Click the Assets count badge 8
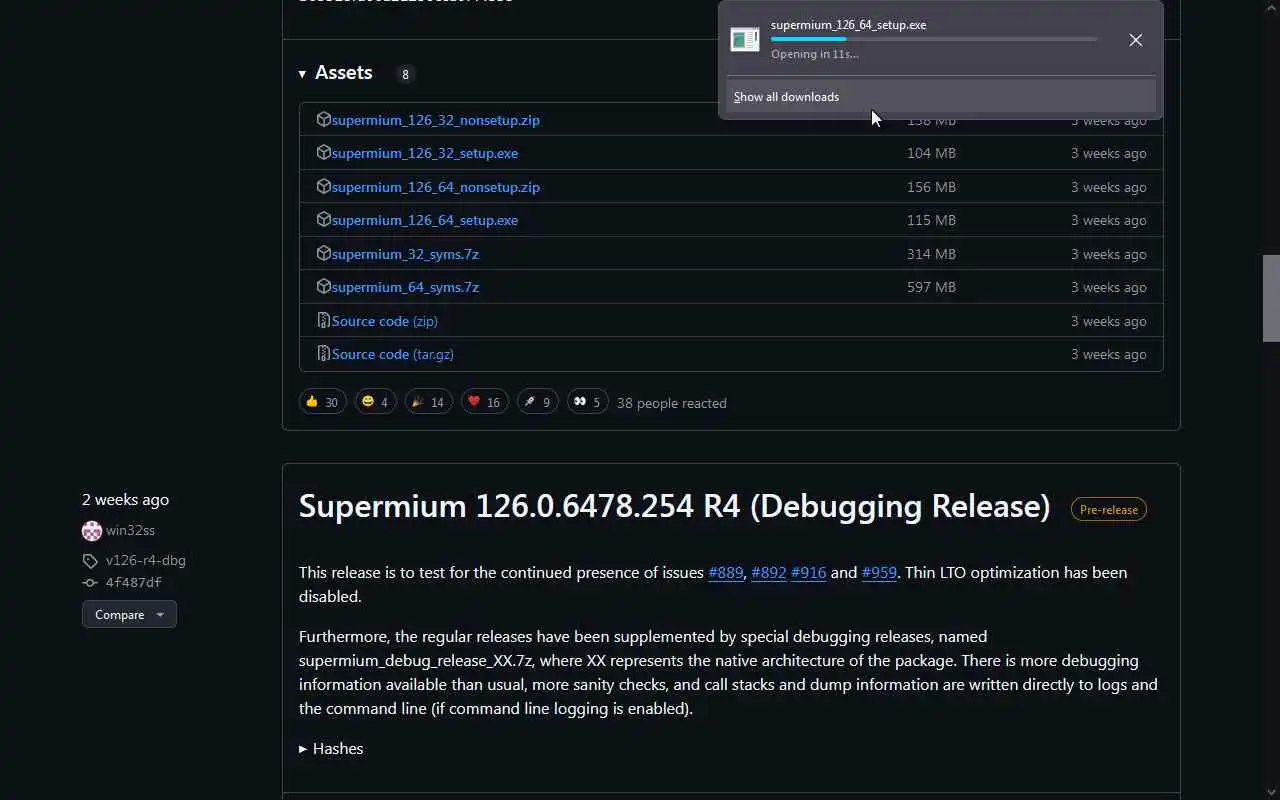The width and height of the screenshot is (1280, 800). 405,74
